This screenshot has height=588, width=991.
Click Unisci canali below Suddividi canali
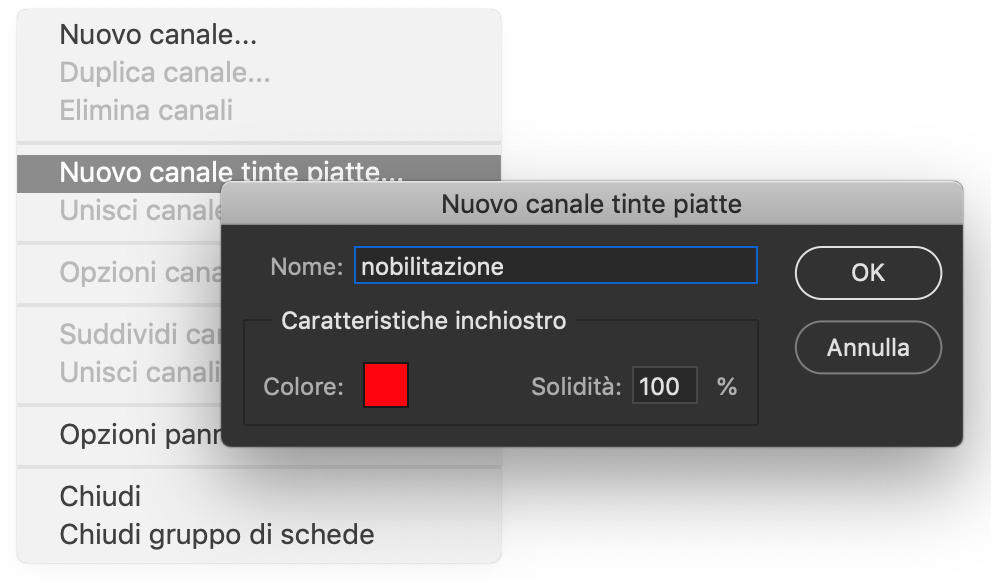[x=140, y=372]
